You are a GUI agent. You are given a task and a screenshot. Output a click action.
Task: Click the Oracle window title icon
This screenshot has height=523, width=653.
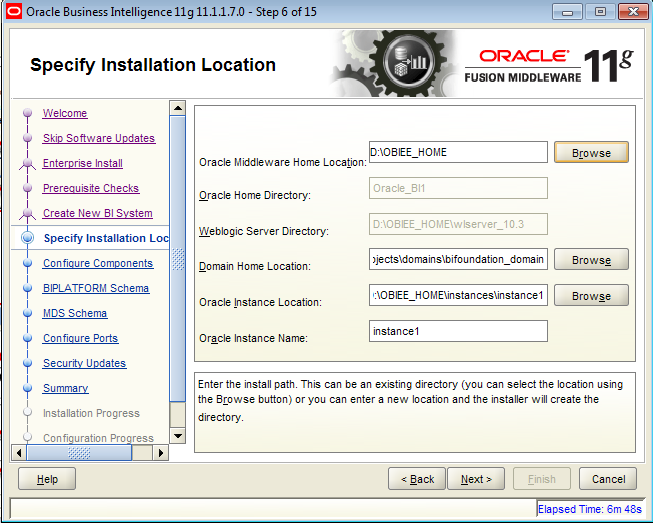(x=14, y=11)
